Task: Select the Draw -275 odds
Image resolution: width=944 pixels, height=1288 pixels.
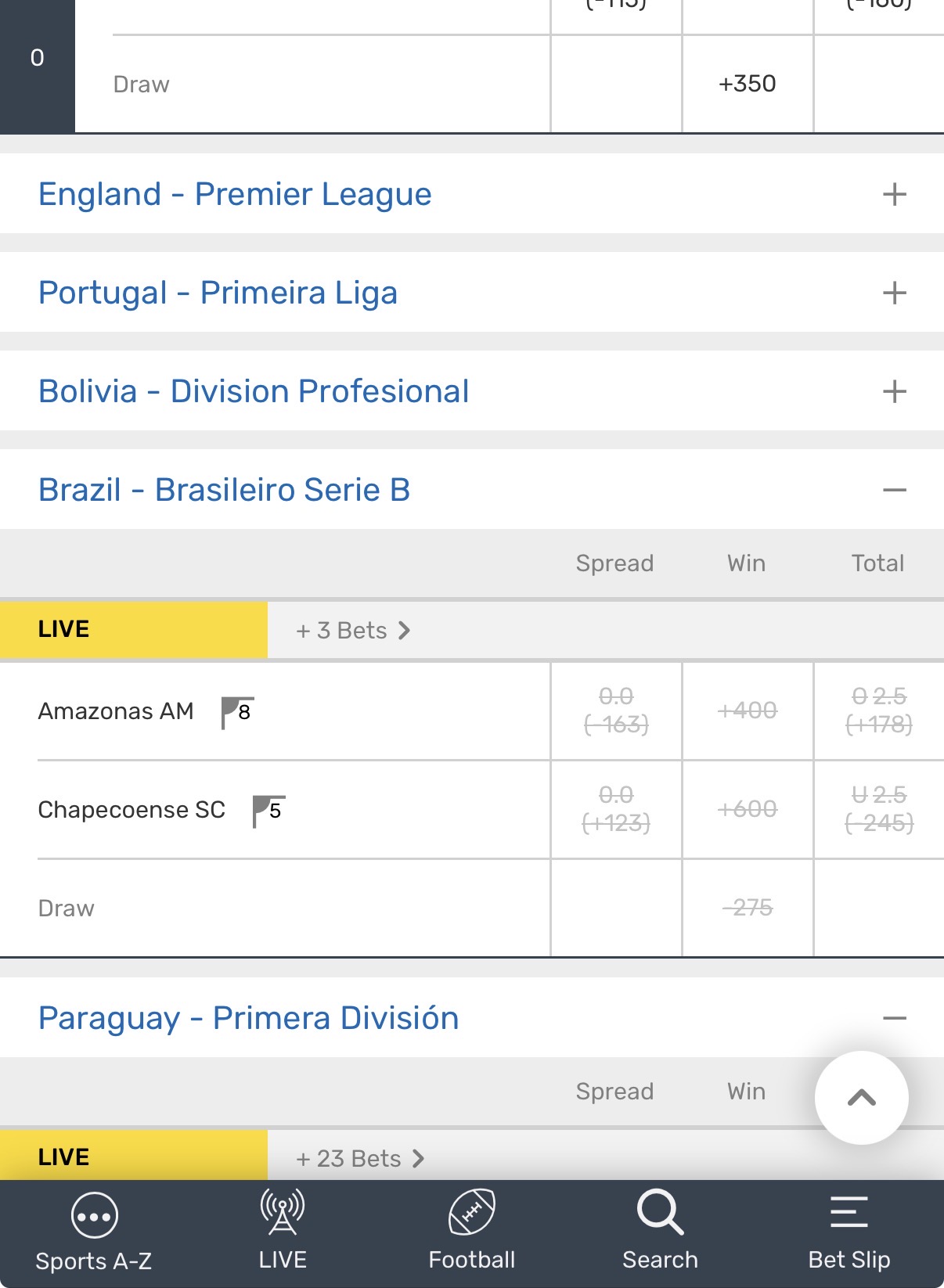Action: point(748,908)
